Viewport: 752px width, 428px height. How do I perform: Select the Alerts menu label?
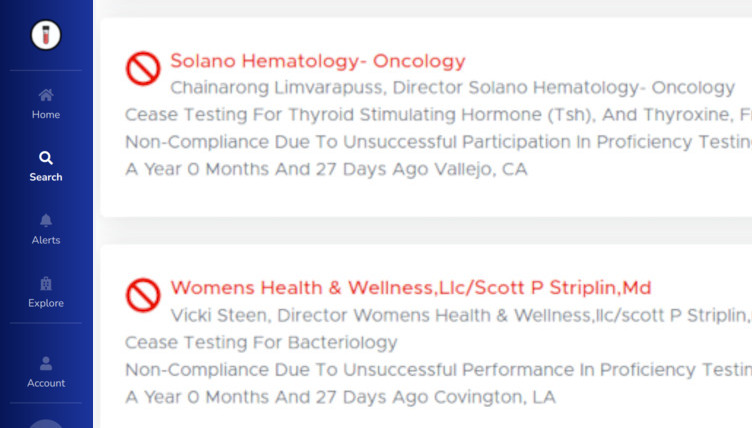(x=46, y=240)
